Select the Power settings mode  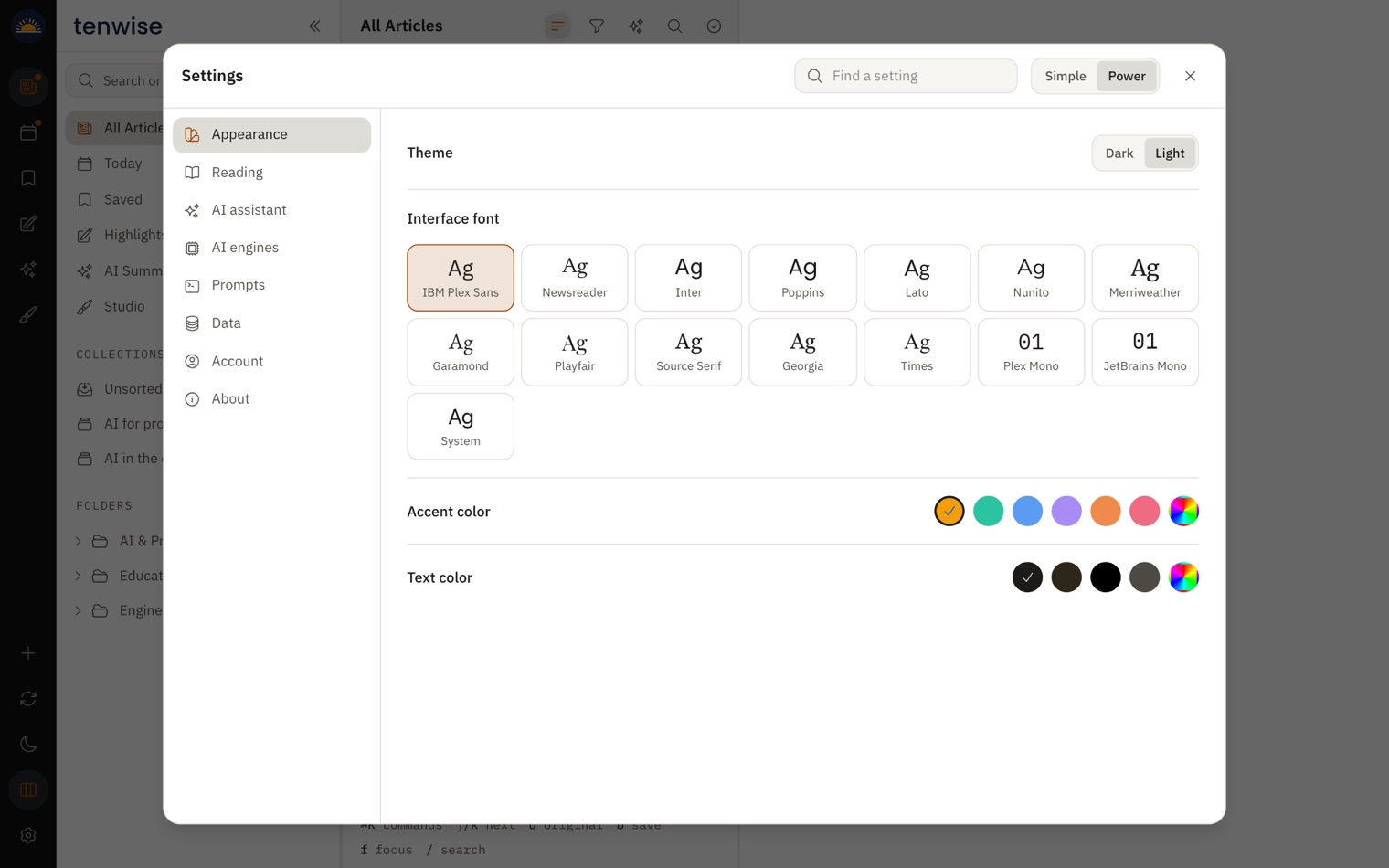[x=1127, y=76]
